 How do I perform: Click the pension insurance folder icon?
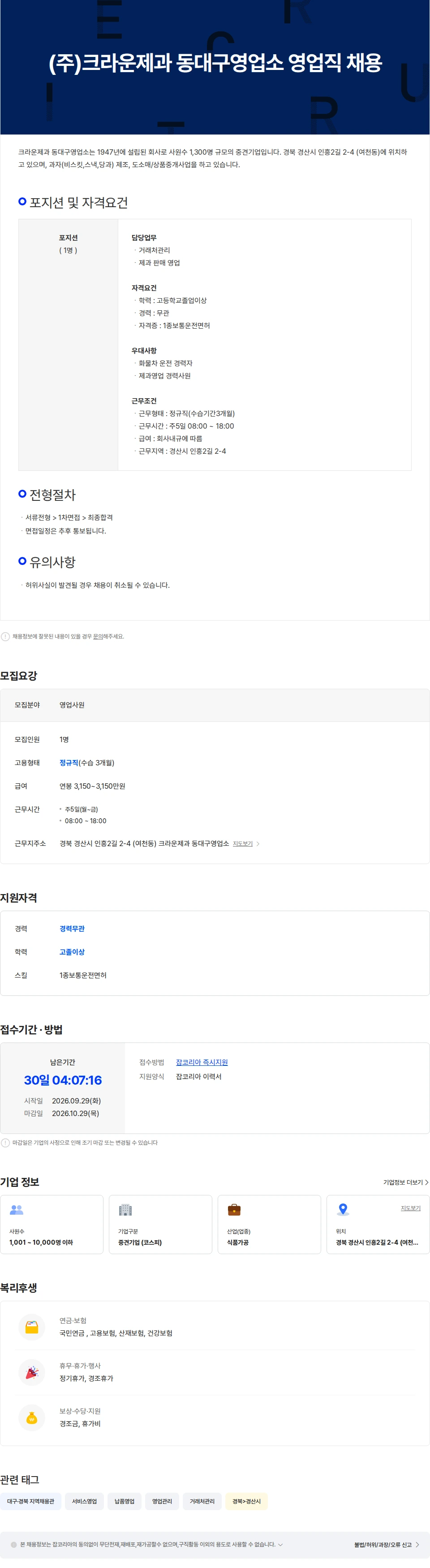coord(32,1327)
